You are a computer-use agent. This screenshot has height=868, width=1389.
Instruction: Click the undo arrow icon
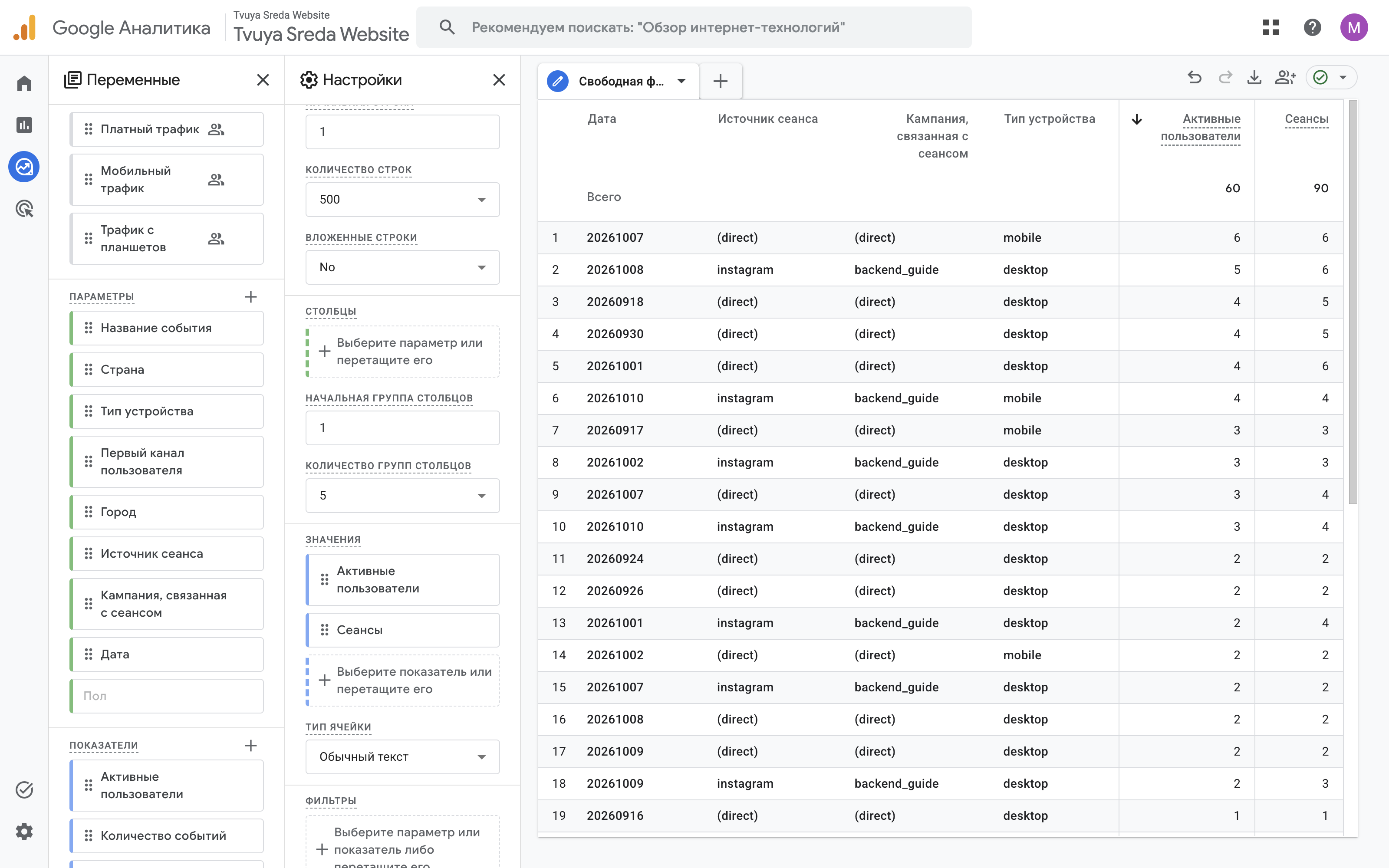coord(1195,78)
